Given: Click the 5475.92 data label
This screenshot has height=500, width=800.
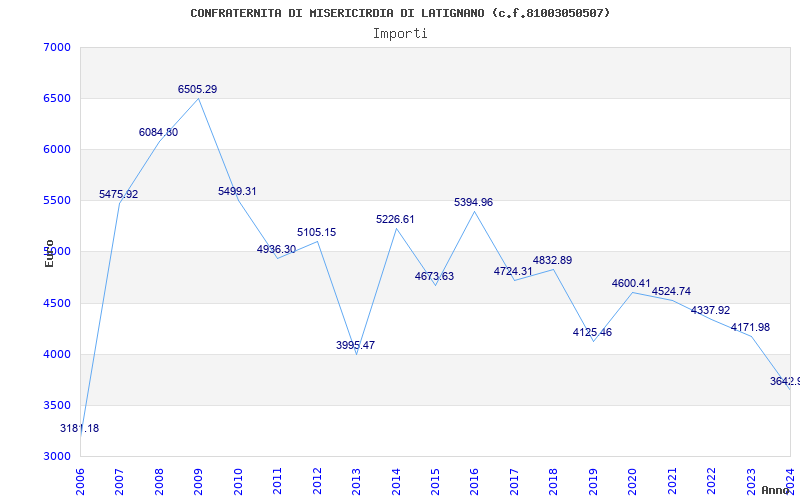Looking at the screenshot, I should click(x=118, y=194).
